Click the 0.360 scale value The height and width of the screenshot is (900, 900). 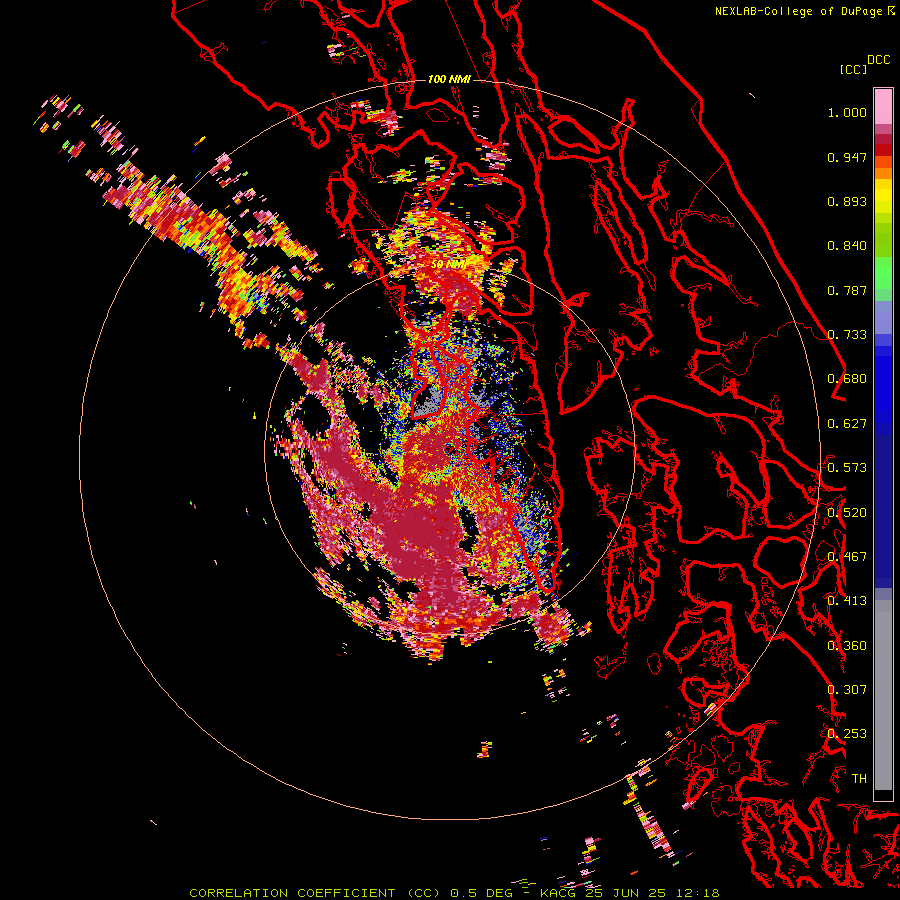click(847, 646)
